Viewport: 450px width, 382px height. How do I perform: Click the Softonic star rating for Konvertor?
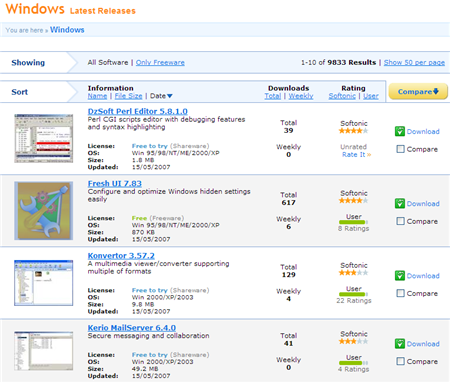click(x=353, y=273)
